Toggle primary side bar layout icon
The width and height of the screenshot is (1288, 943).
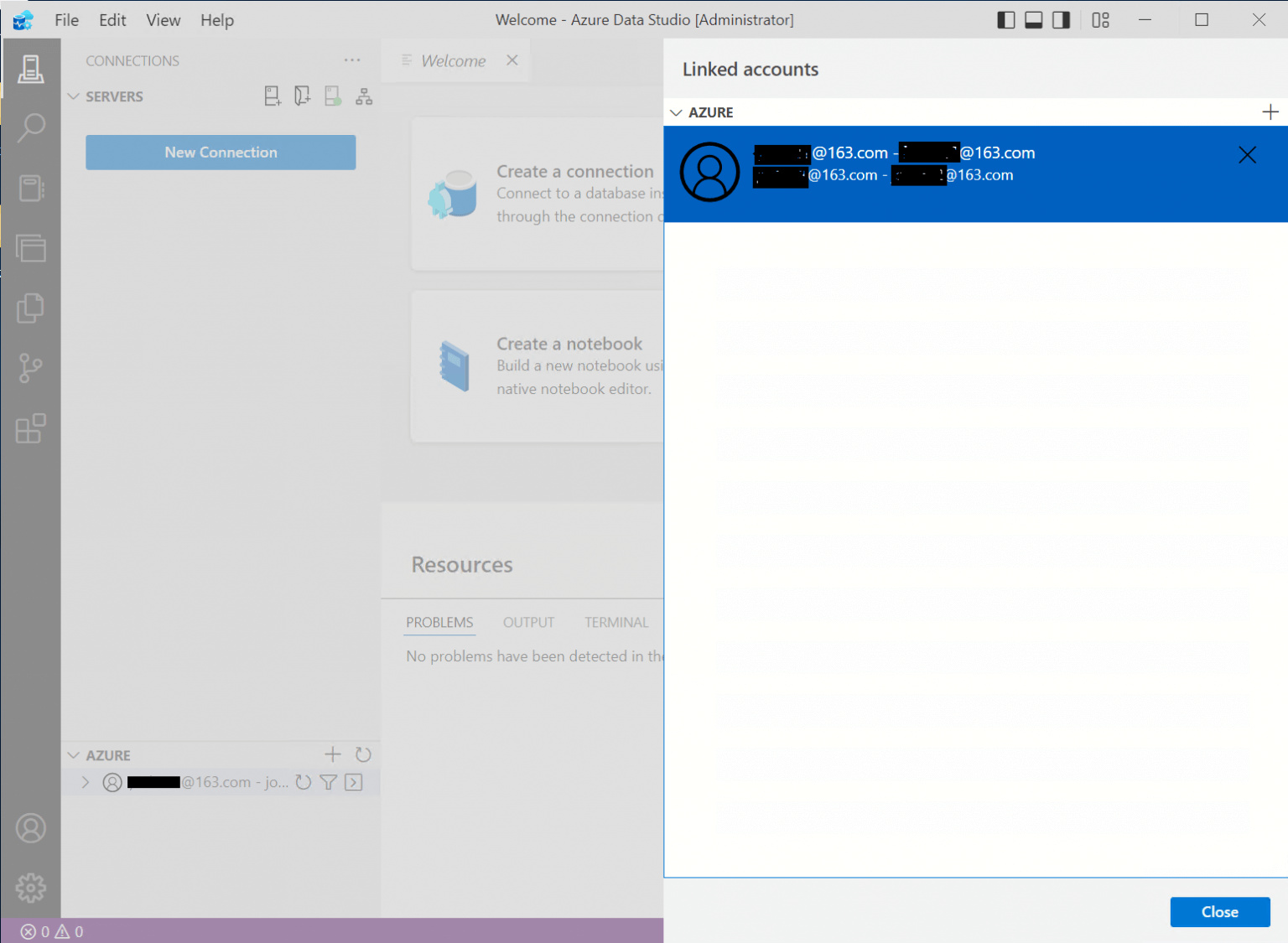[1006, 20]
